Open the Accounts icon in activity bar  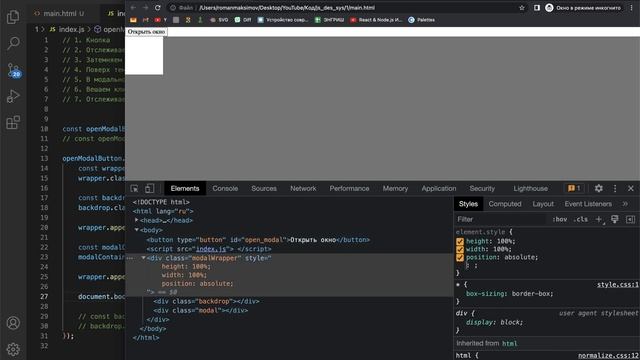tap(13, 323)
